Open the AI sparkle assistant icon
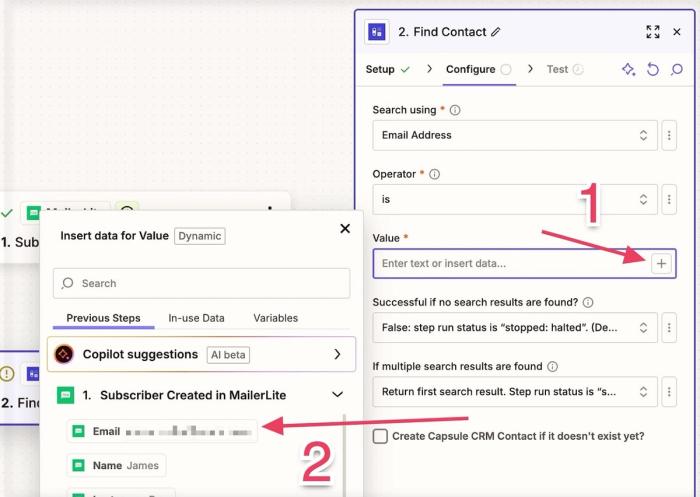The image size is (700, 497). tap(629, 69)
